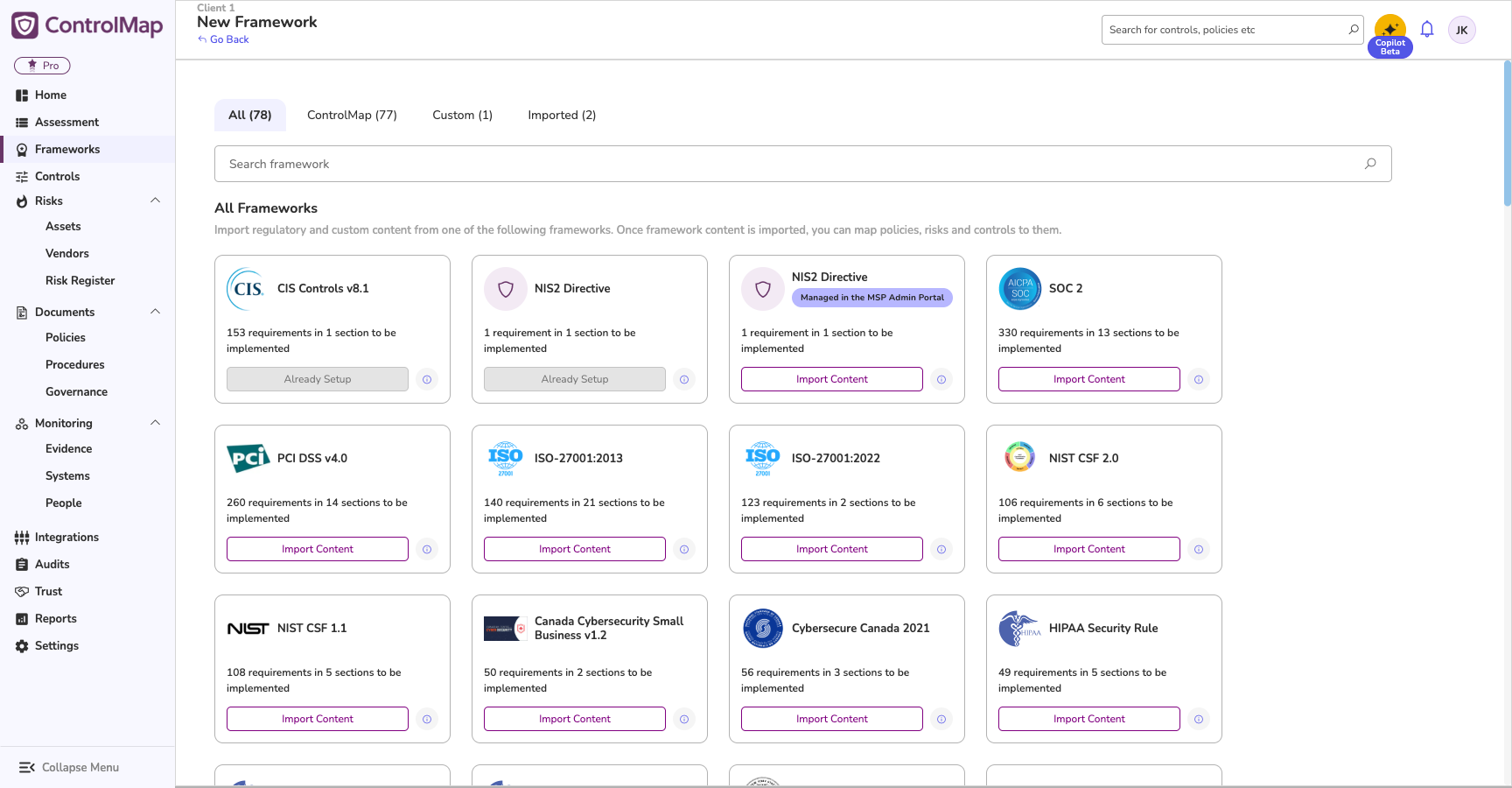Click the search icon in framework search
Screen dimensions: 1512x788
tap(1370, 164)
